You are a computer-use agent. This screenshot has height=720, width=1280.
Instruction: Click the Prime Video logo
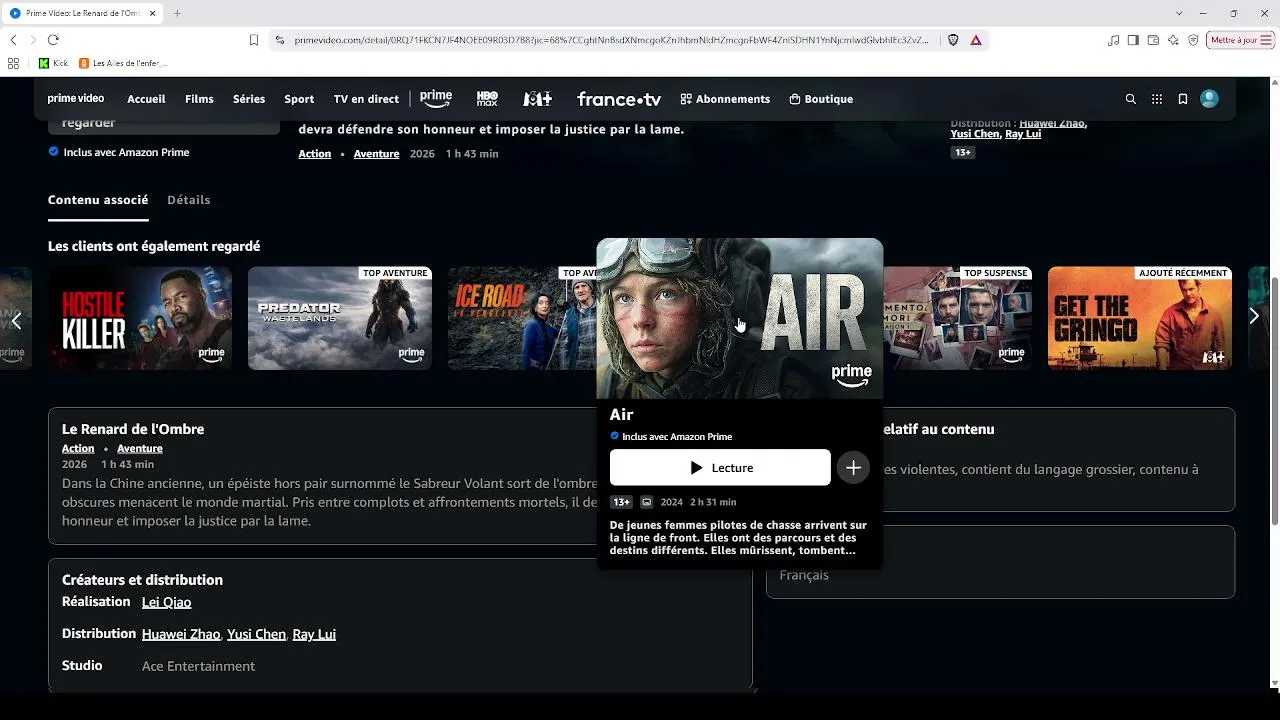[x=76, y=99]
